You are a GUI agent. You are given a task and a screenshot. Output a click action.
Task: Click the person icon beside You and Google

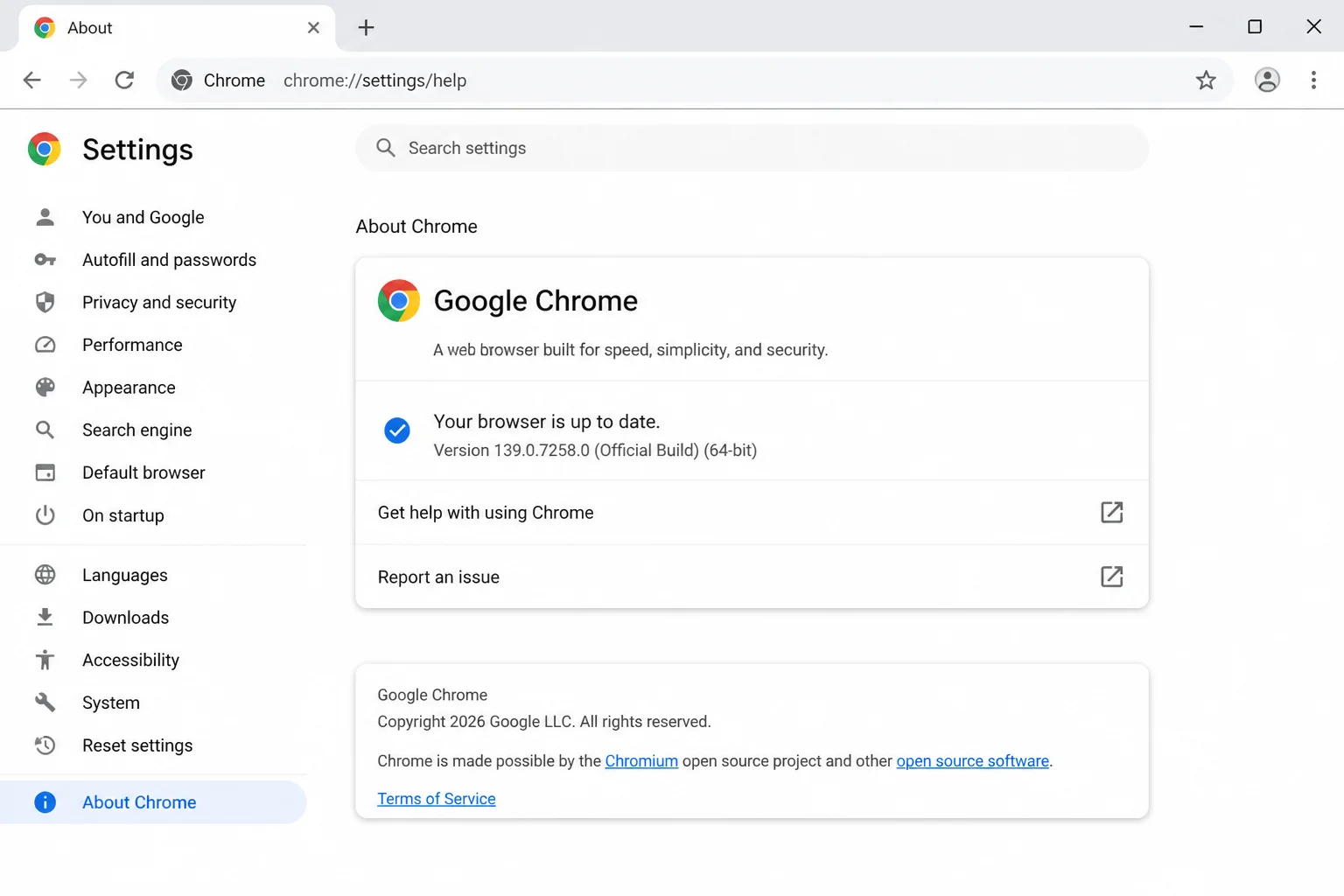(45, 217)
